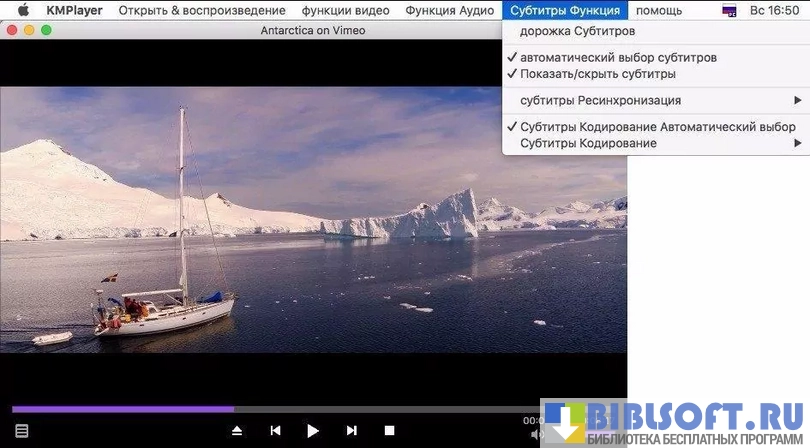Expand the 'Субтитры Кодирование' submenu
The height and width of the screenshot is (448, 810).
coord(588,143)
